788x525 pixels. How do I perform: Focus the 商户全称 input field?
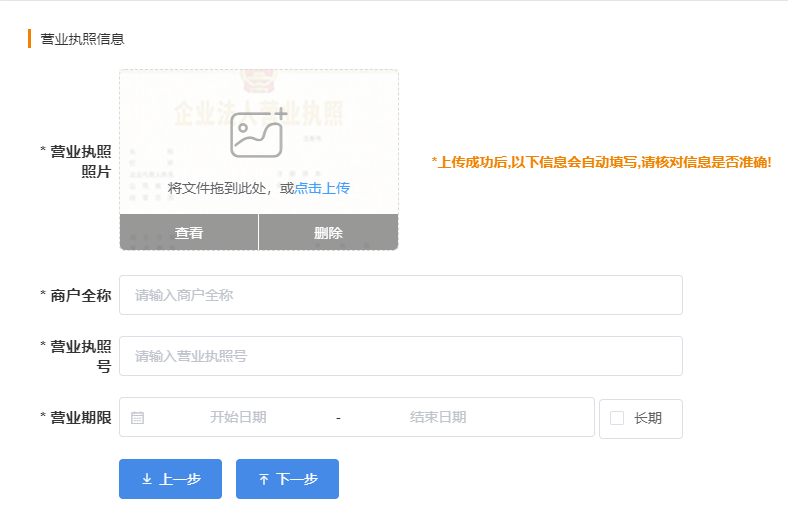[x=400, y=295]
